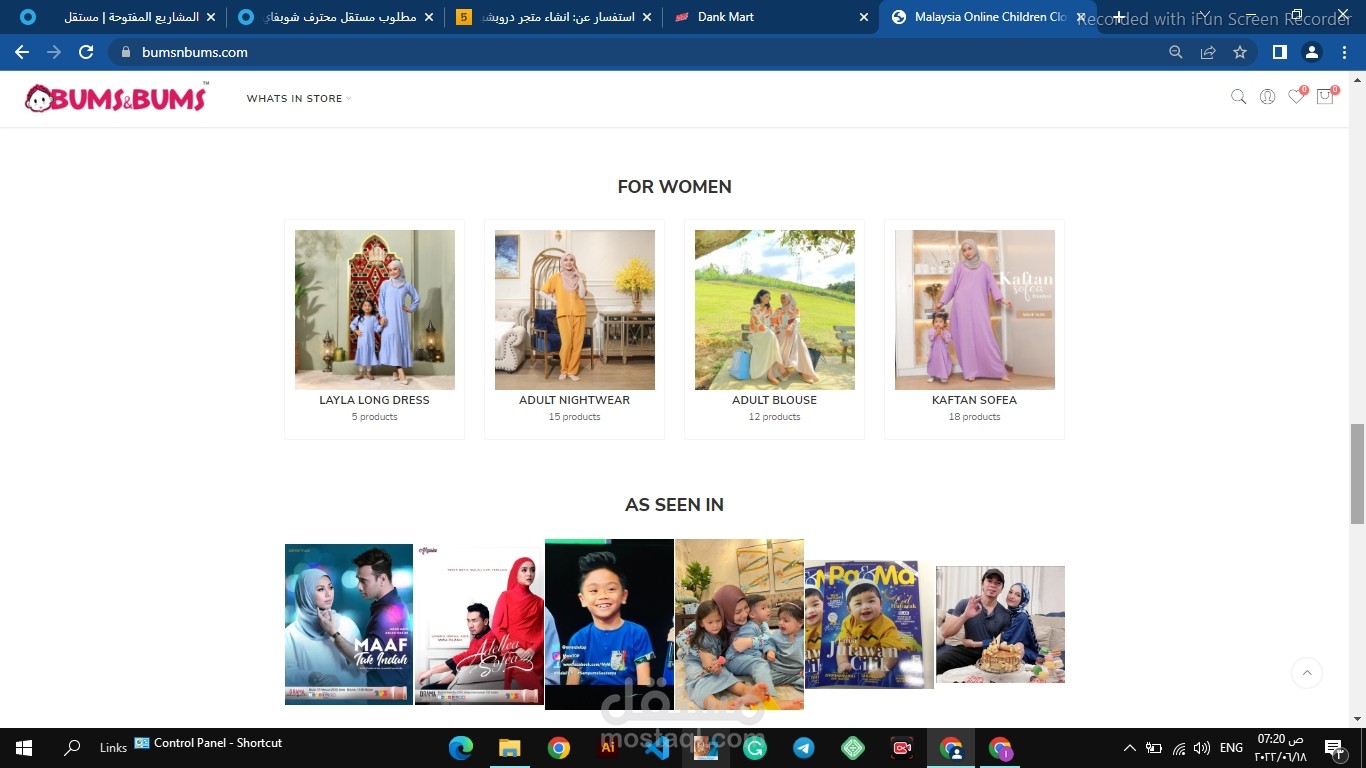
Task: Click the "5 products" count text
Action: 374,417
